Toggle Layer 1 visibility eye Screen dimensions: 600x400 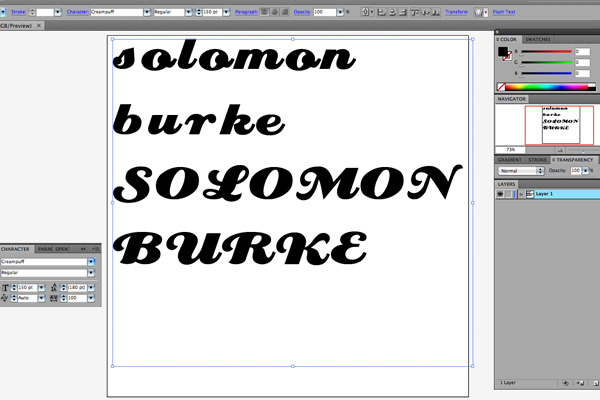500,194
